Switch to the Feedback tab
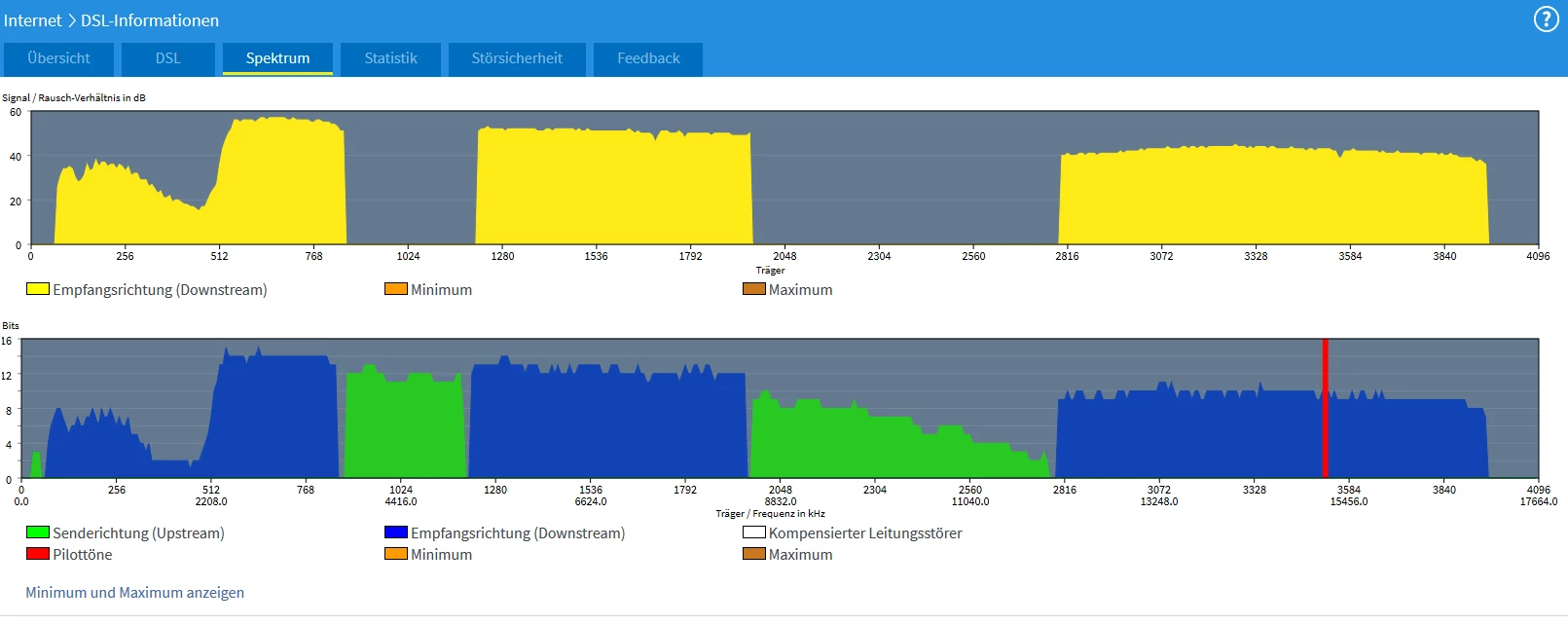The image size is (1568, 624). 648,58
